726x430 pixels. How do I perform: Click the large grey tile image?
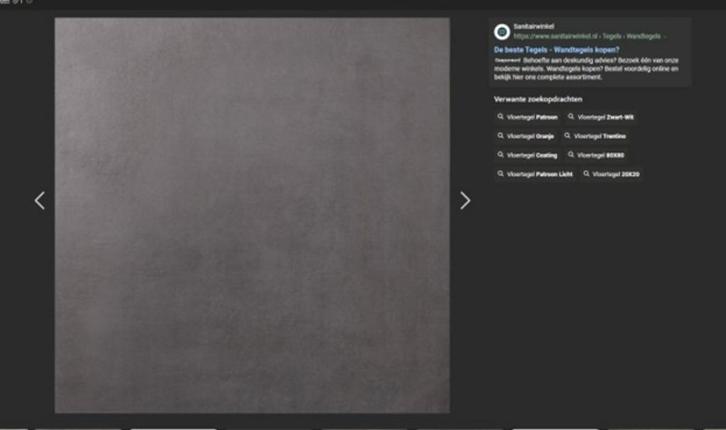tap(251, 215)
